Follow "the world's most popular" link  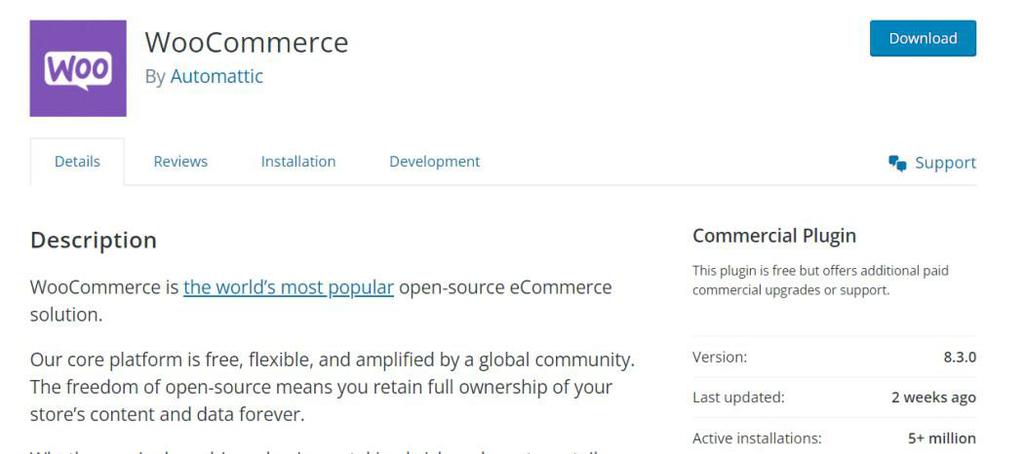pyautogui.click(x=288, y=287)
